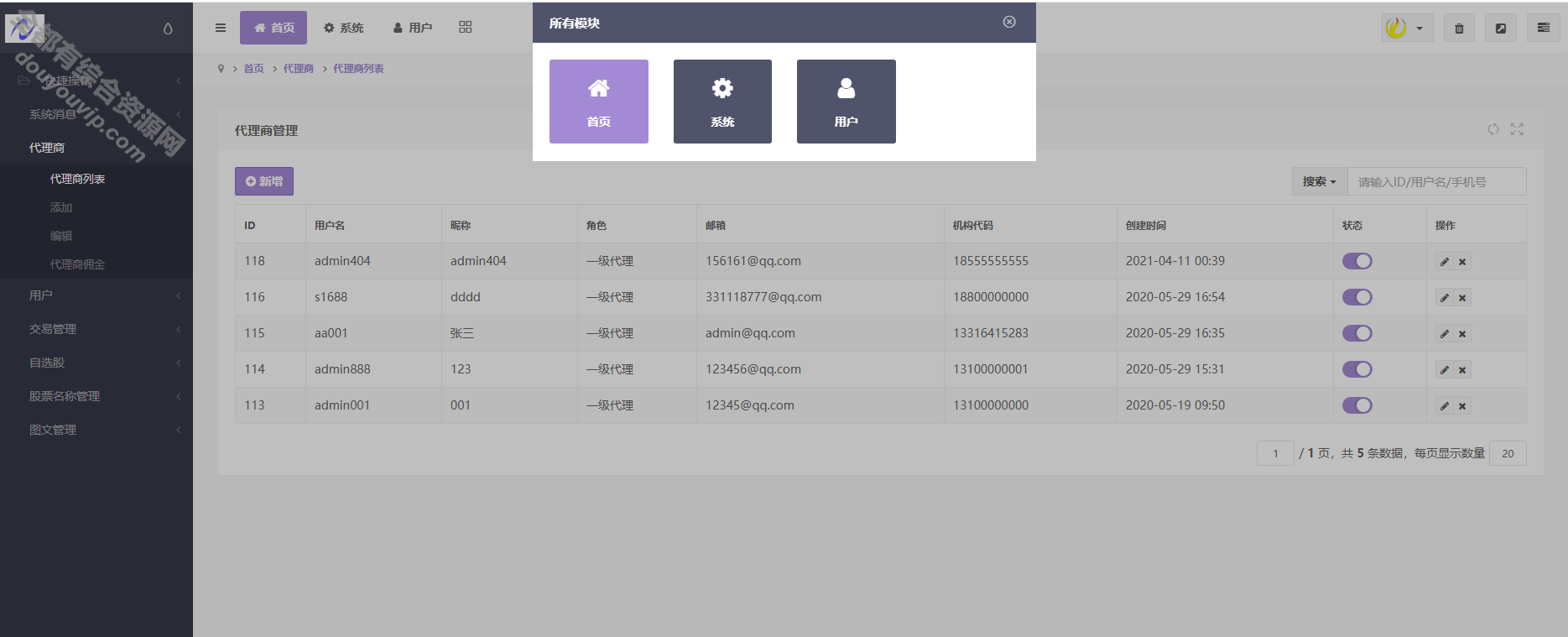1568x637 pixels.
Task: Delete row admin888 with x icon
Action: (1462, 370)
